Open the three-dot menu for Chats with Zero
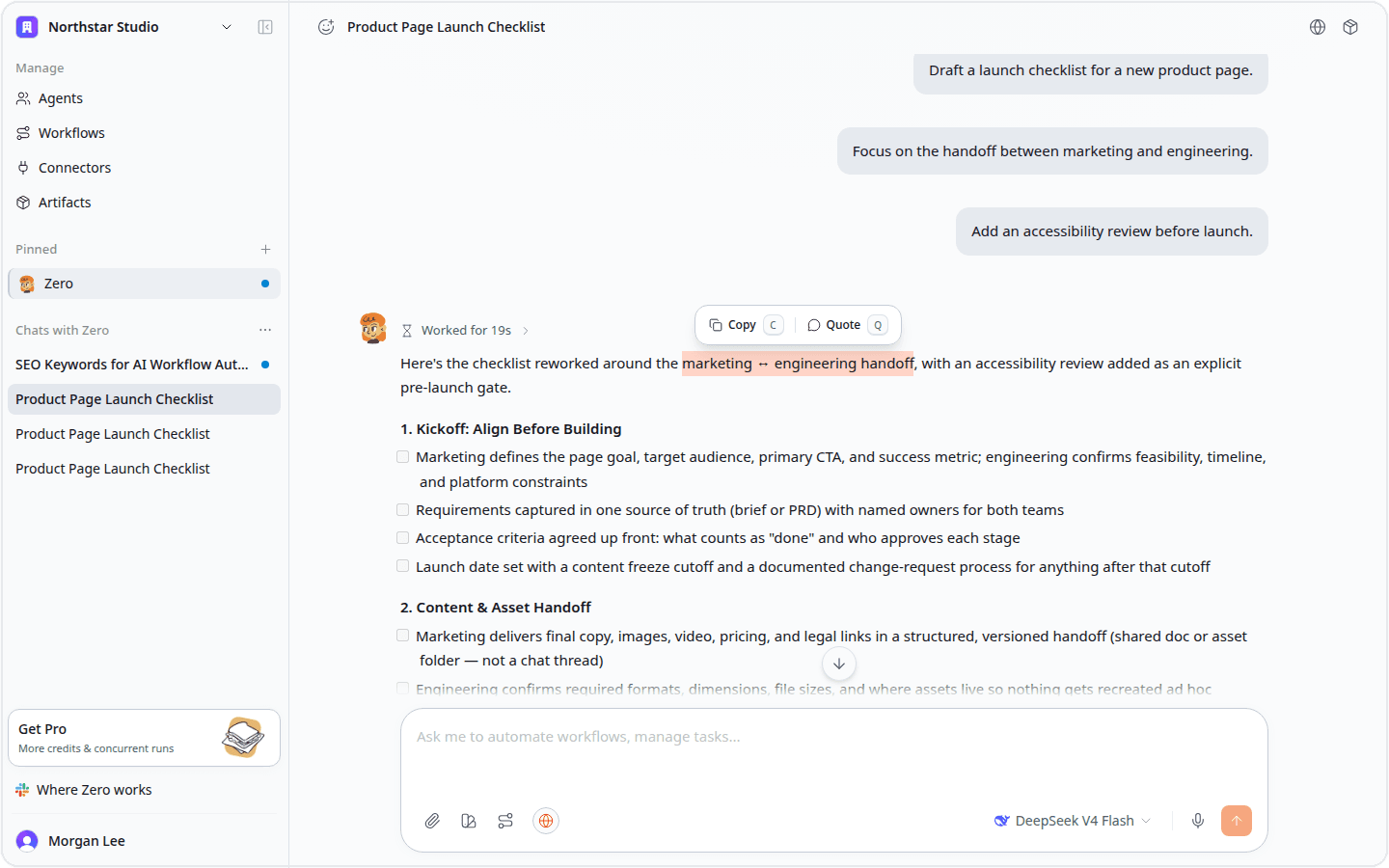This screenshot has height=868, width=1389. [x=265, y=330]
